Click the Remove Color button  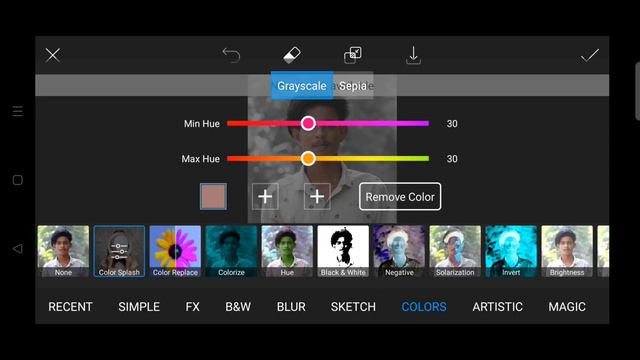[400, 197]
